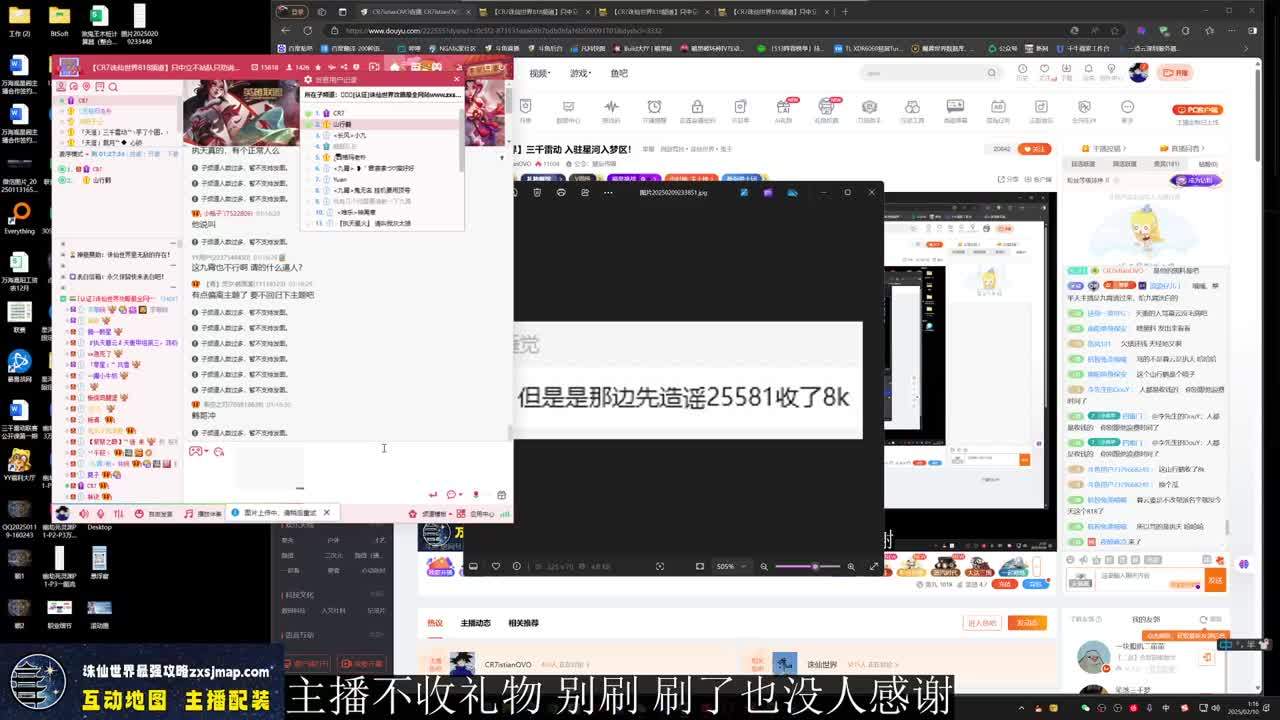Click the zoom-in magnifier in image viewer
The image size is (1280, 720).
(851, 566)
